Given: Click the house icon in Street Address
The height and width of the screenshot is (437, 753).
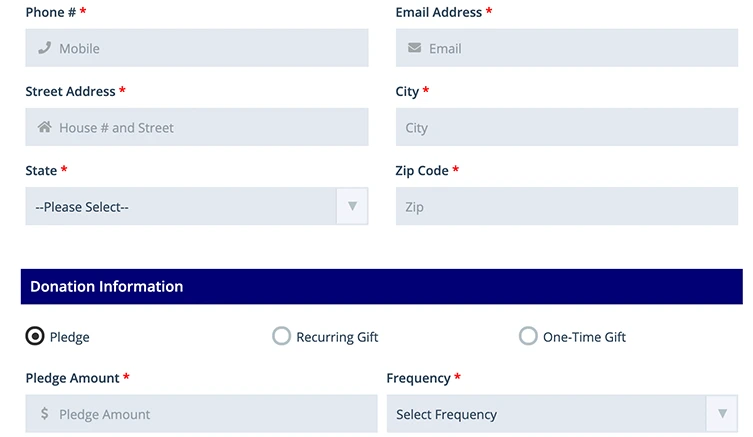Looking at the screenshot, I should (44, 127).
